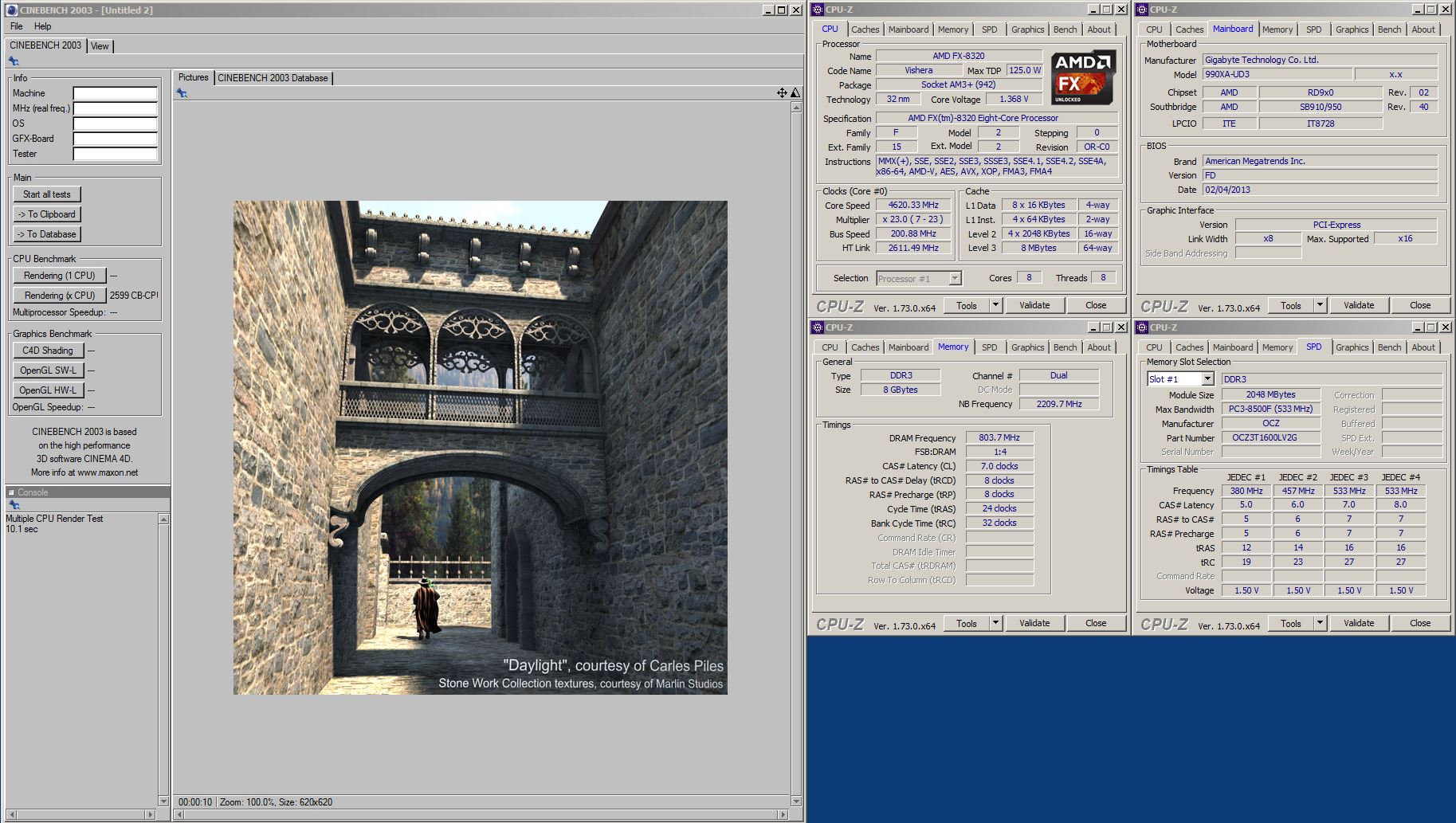This screenshot has width=1456, height=823.
Task: Run the Rendering (1 CPU) benchmark
Action: click(x=59, y=276)
